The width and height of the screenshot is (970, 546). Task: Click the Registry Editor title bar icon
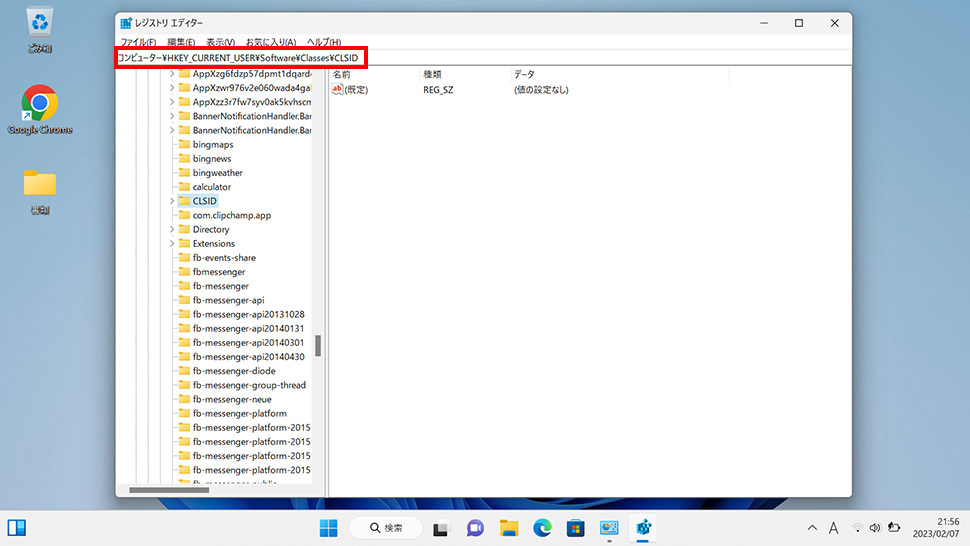(x=126, y=23)
